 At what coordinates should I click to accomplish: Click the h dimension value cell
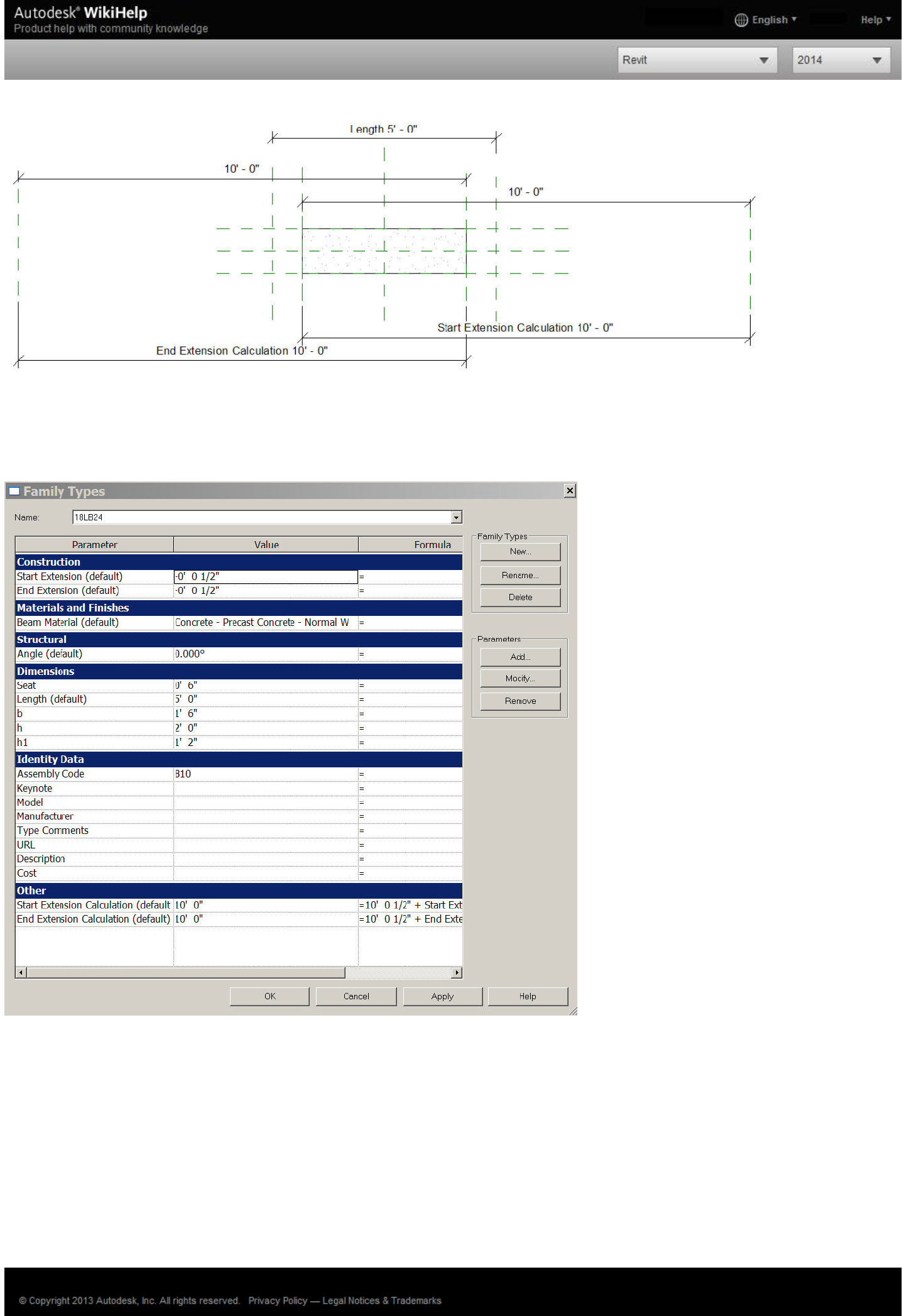(266, 728)
